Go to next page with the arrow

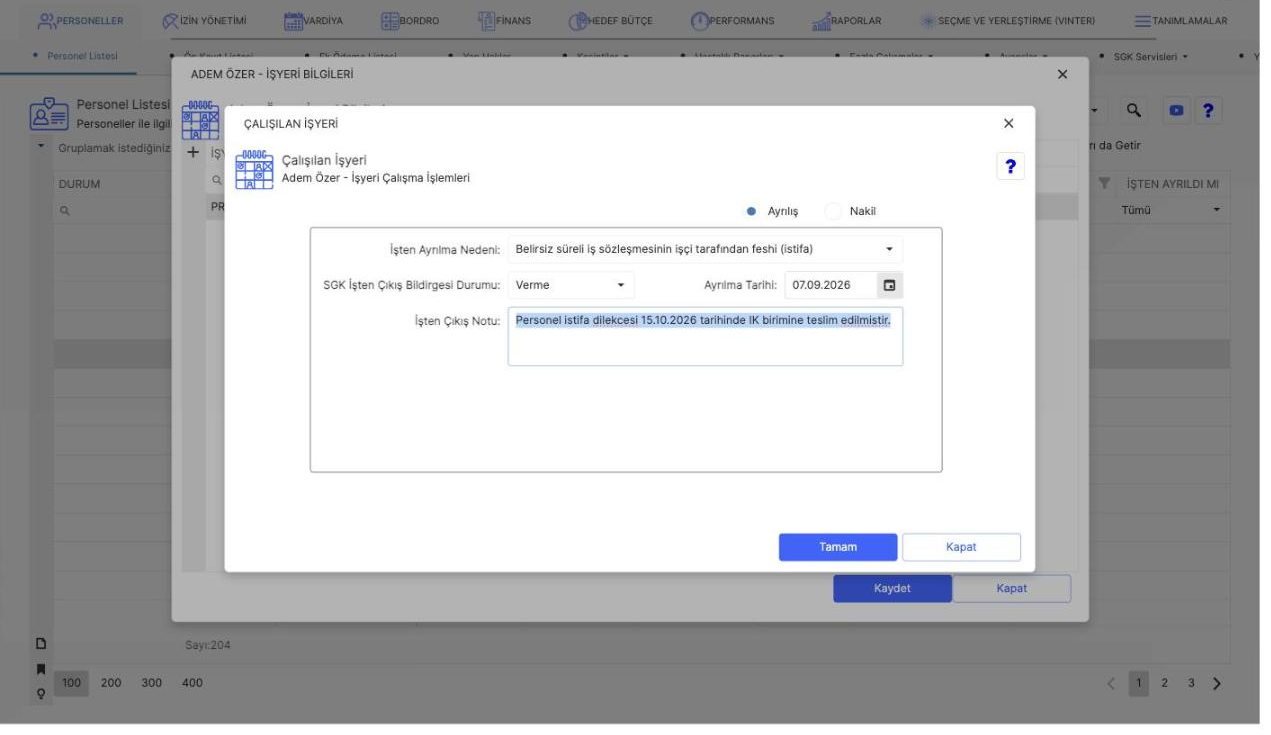pyautogui.click(x=1217, y=684)
